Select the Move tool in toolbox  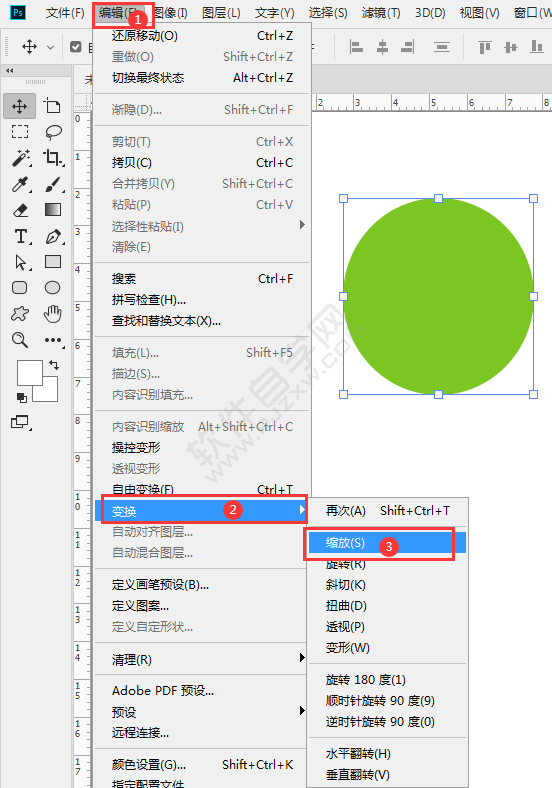pyautogui.click(x=20, y=106)
